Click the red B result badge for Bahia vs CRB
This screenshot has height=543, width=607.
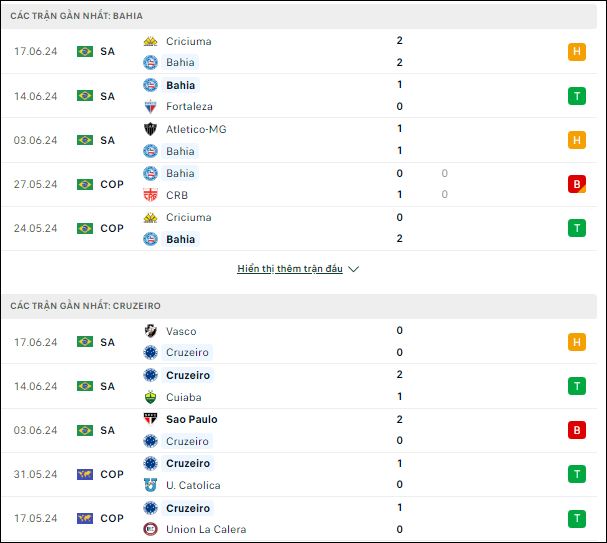577,184
